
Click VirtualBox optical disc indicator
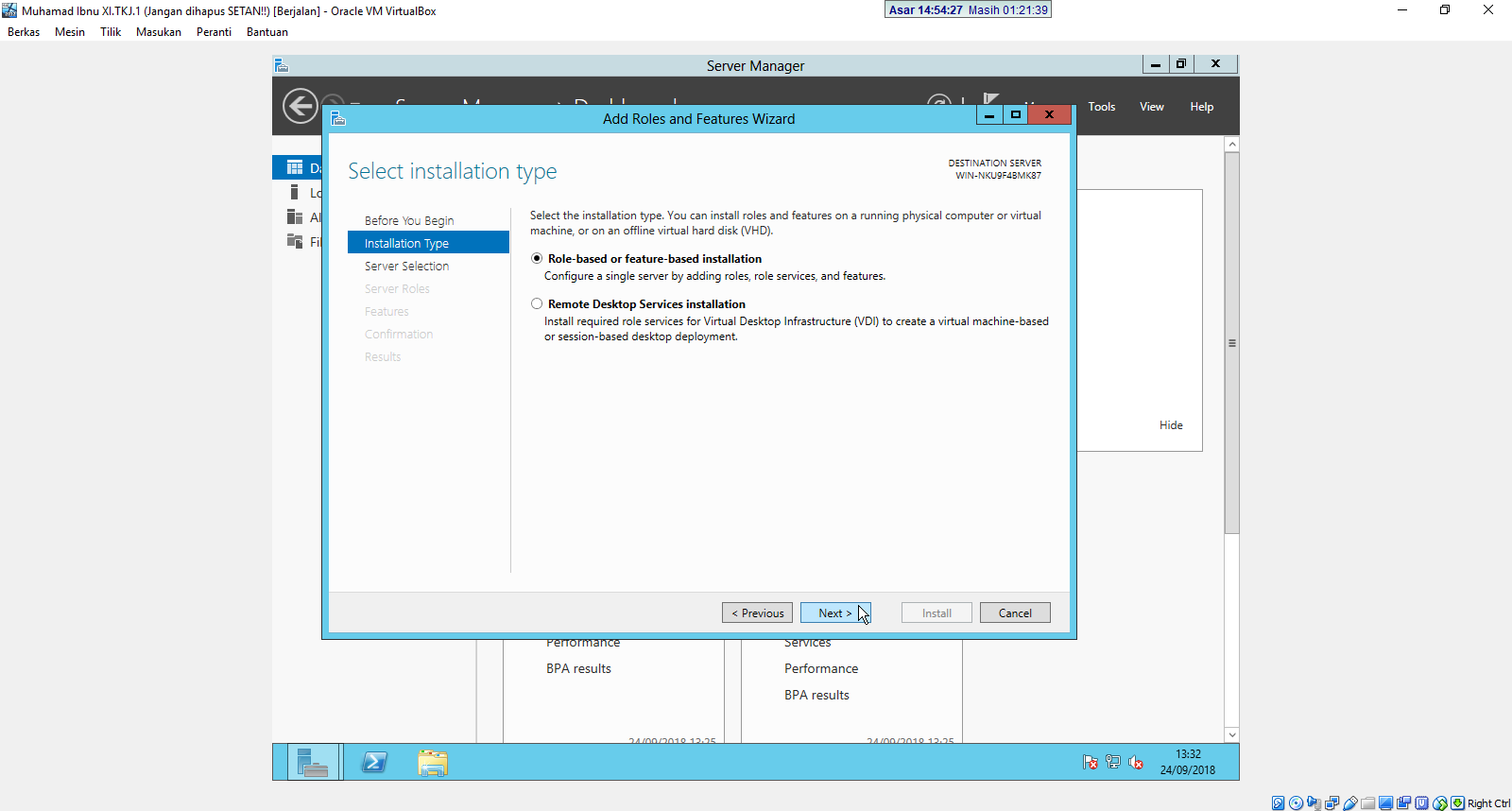pyautogui.click(x=1296, y=803)
